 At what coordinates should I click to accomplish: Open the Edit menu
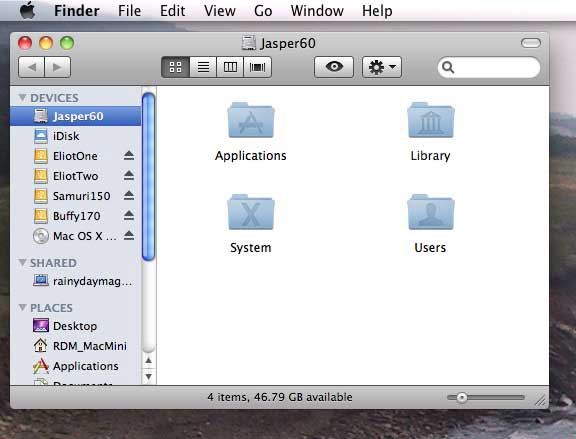pyautogui.click(x=173, y=11)
